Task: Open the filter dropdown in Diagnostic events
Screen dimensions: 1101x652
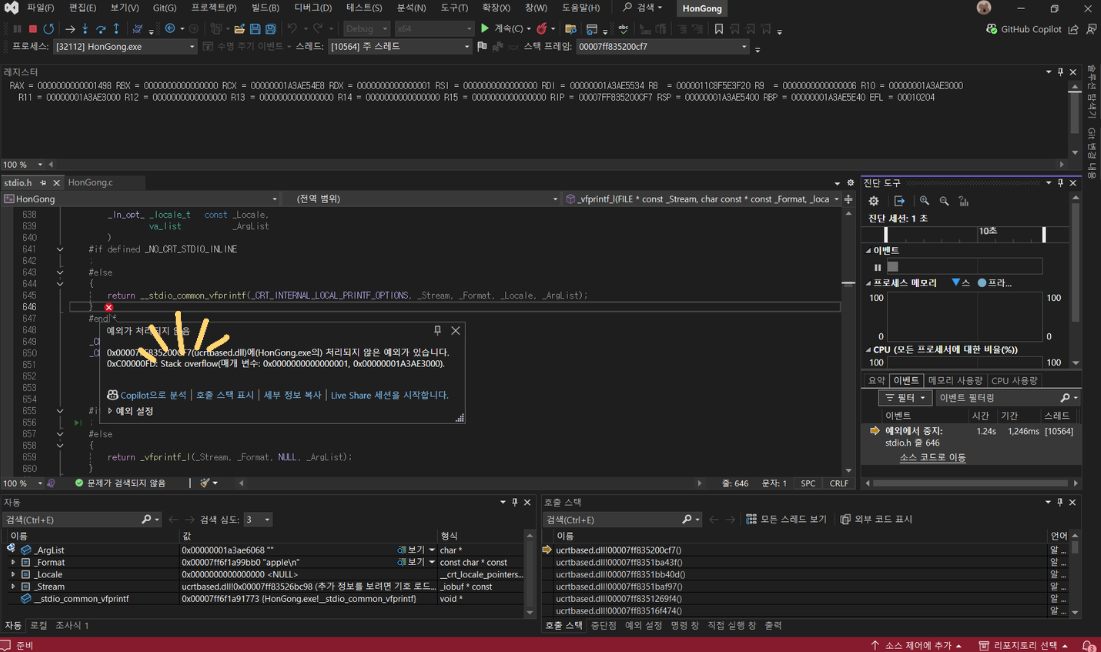Action: pos(905,398)
